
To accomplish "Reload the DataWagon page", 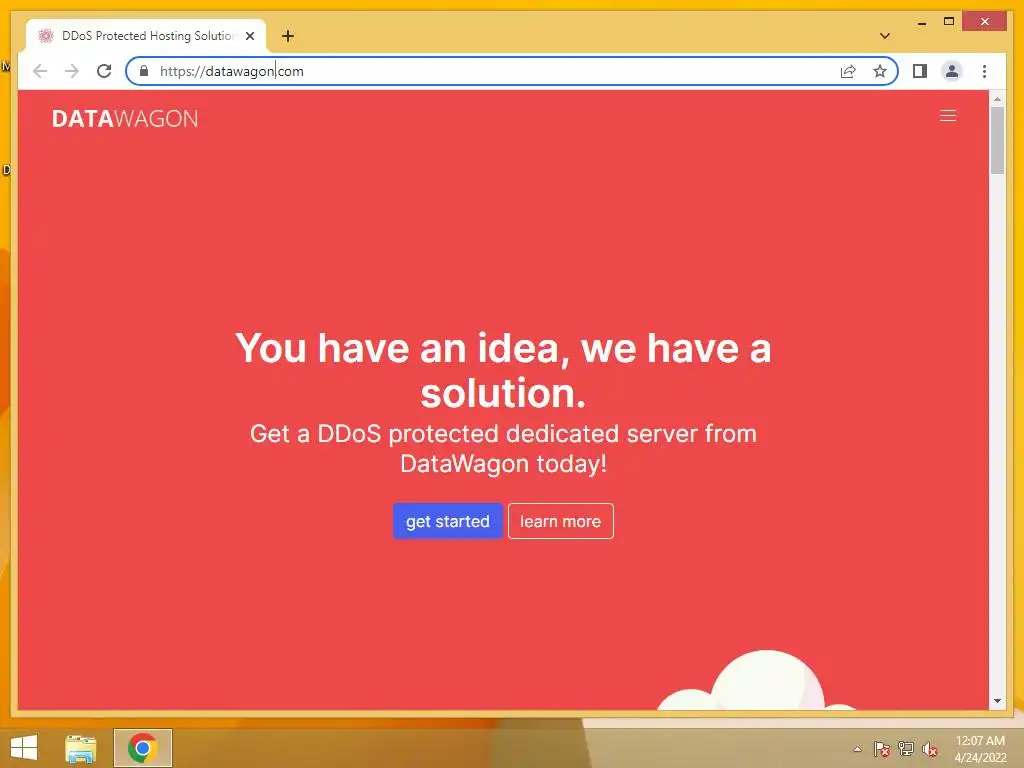I will point(104,71).
